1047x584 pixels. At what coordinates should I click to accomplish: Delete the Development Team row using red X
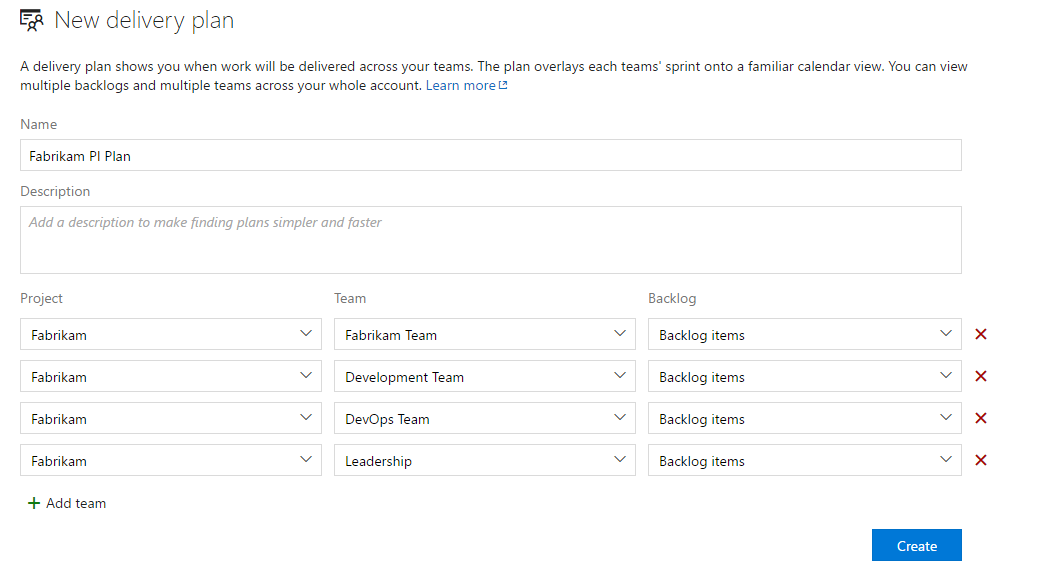(x=980, y=376)
